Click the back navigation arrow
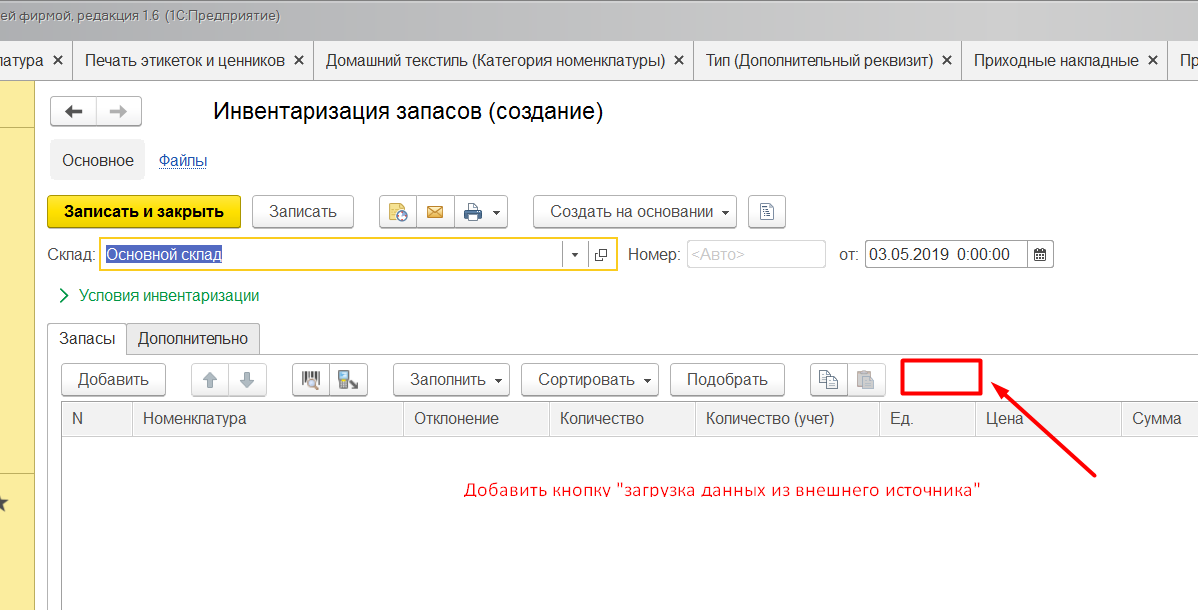This screenshot has height=610, width=1198. 73,111
